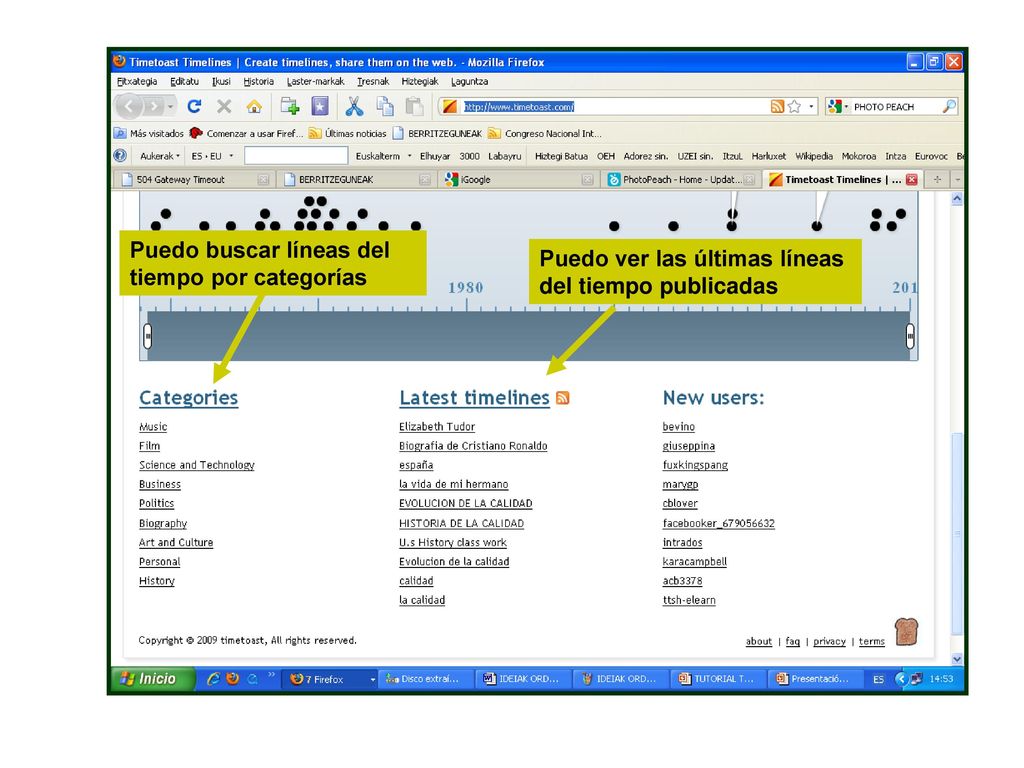Click the Stop loading X icon
Screen dimensions: 1024x768
tap(224, 106)
